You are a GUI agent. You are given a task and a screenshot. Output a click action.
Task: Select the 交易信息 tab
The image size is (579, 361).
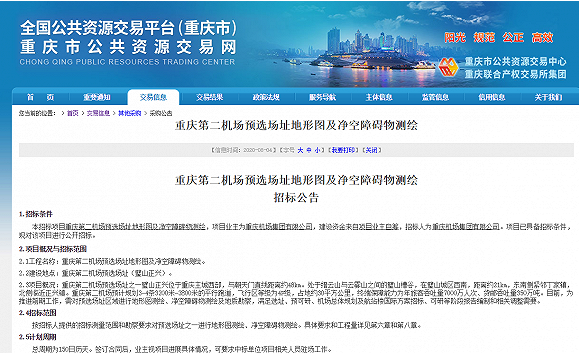153,97
